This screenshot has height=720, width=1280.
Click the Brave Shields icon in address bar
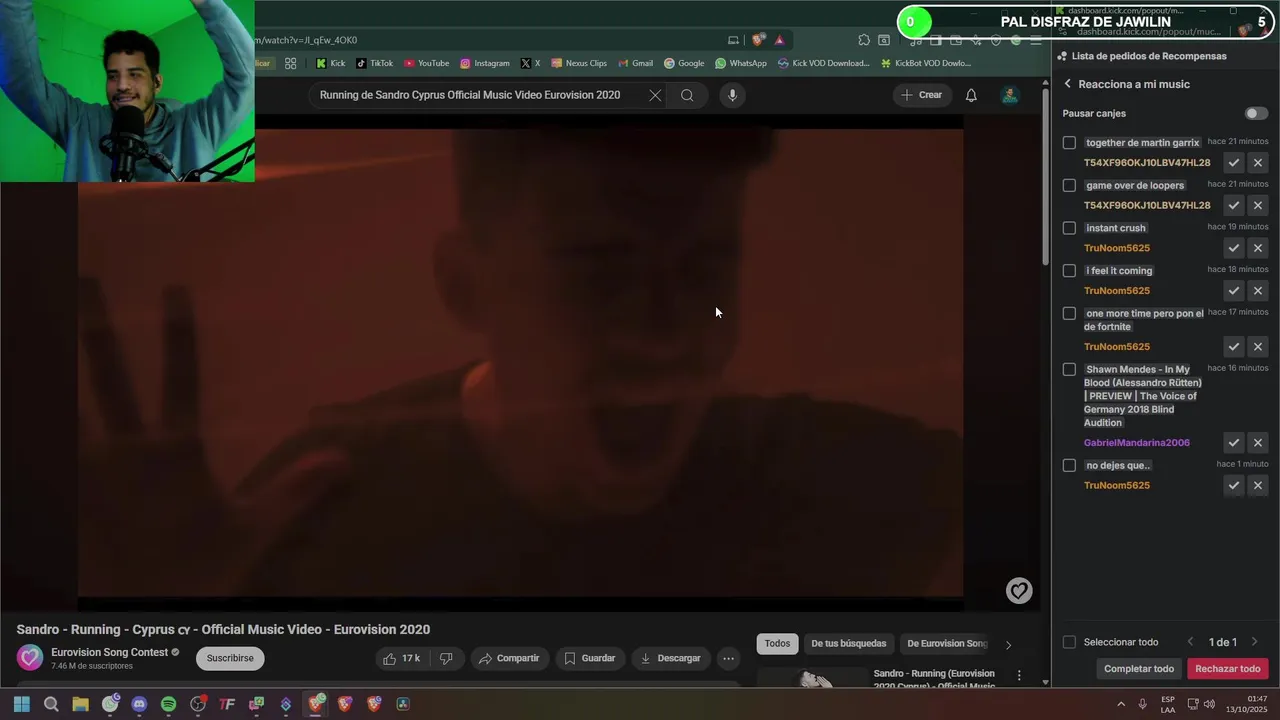pos(758,40)
